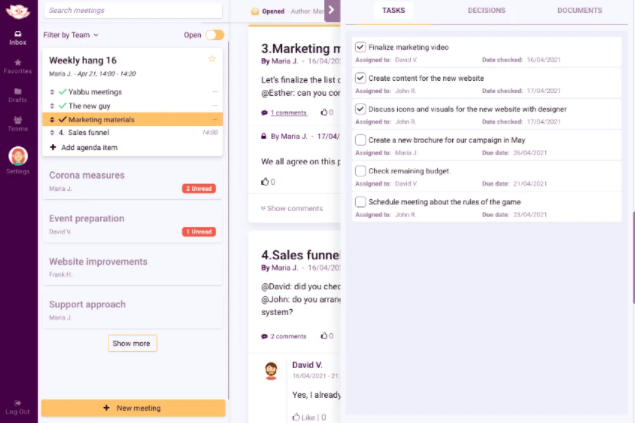Like the Sales funnel post

tap(324, 336)
